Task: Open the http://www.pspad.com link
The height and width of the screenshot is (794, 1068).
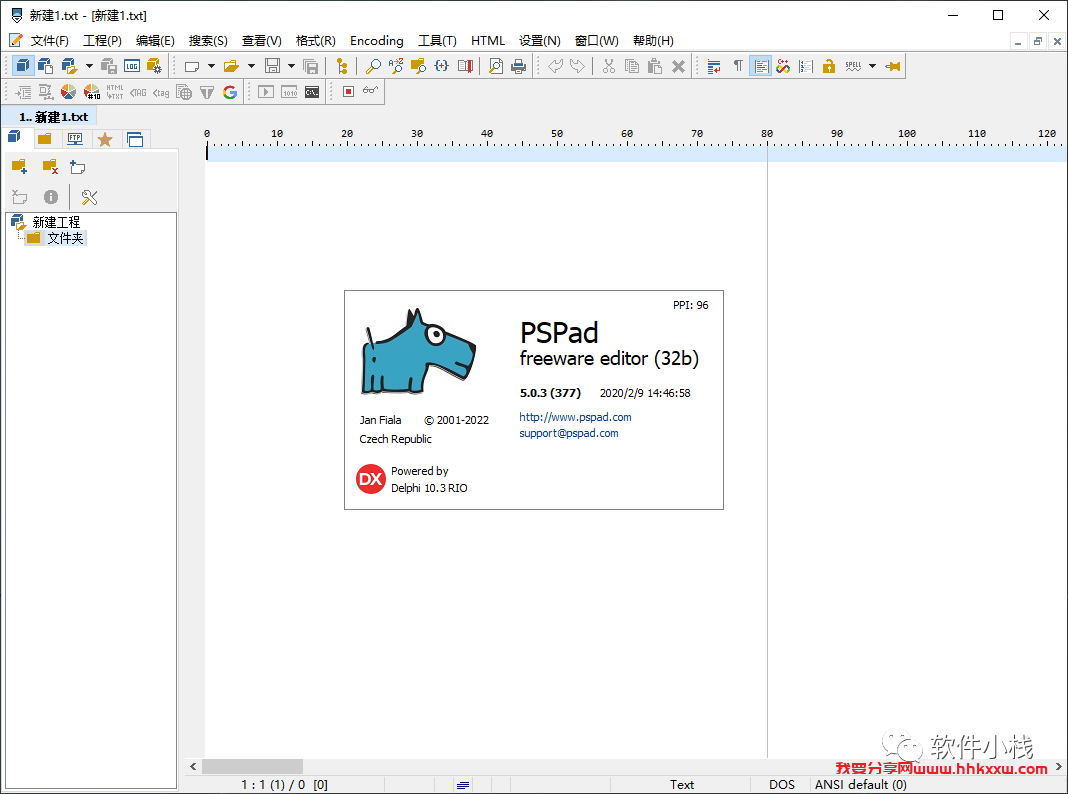Action: tap(575, 417)
